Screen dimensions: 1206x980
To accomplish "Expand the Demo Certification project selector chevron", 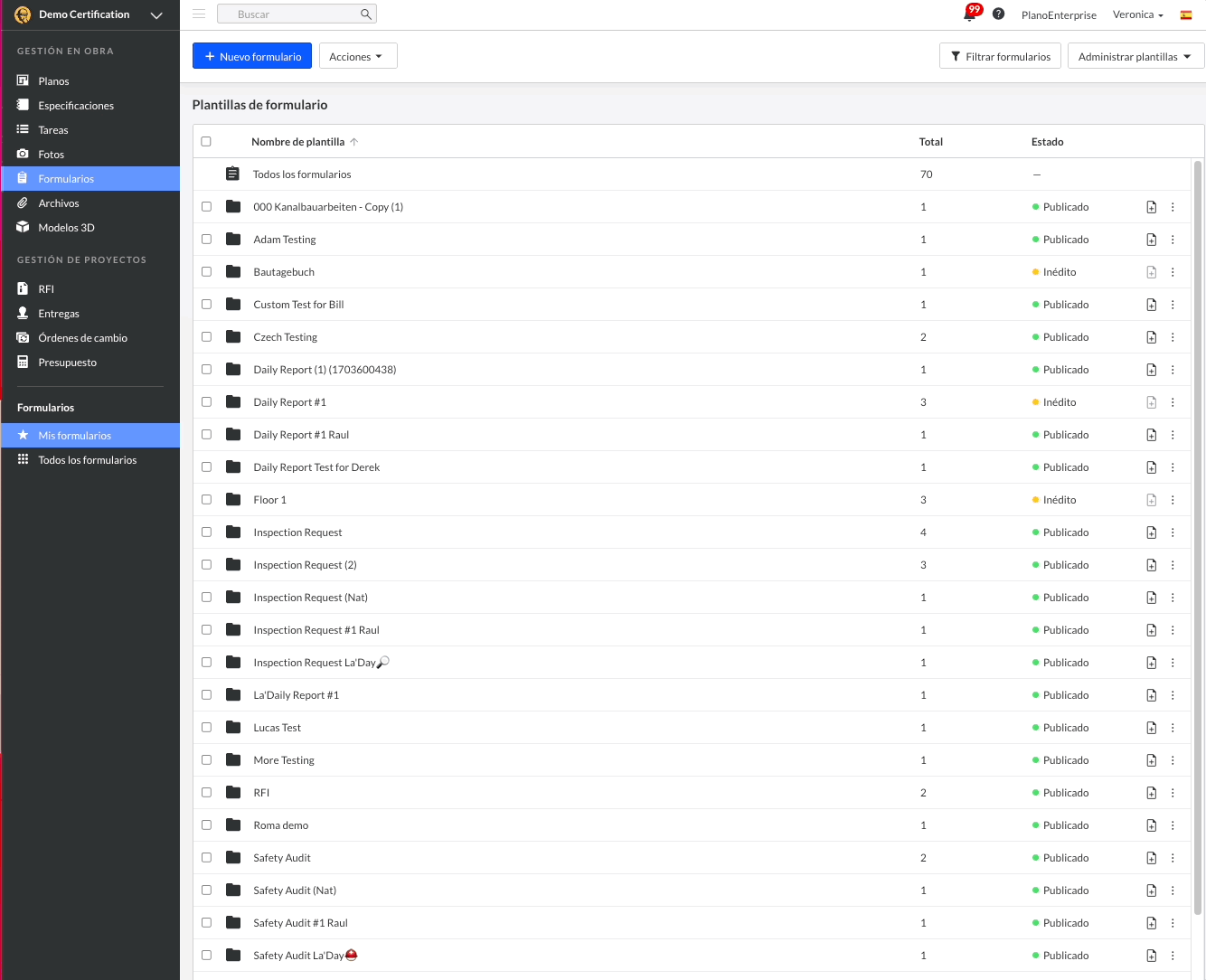I will (156, 15).
